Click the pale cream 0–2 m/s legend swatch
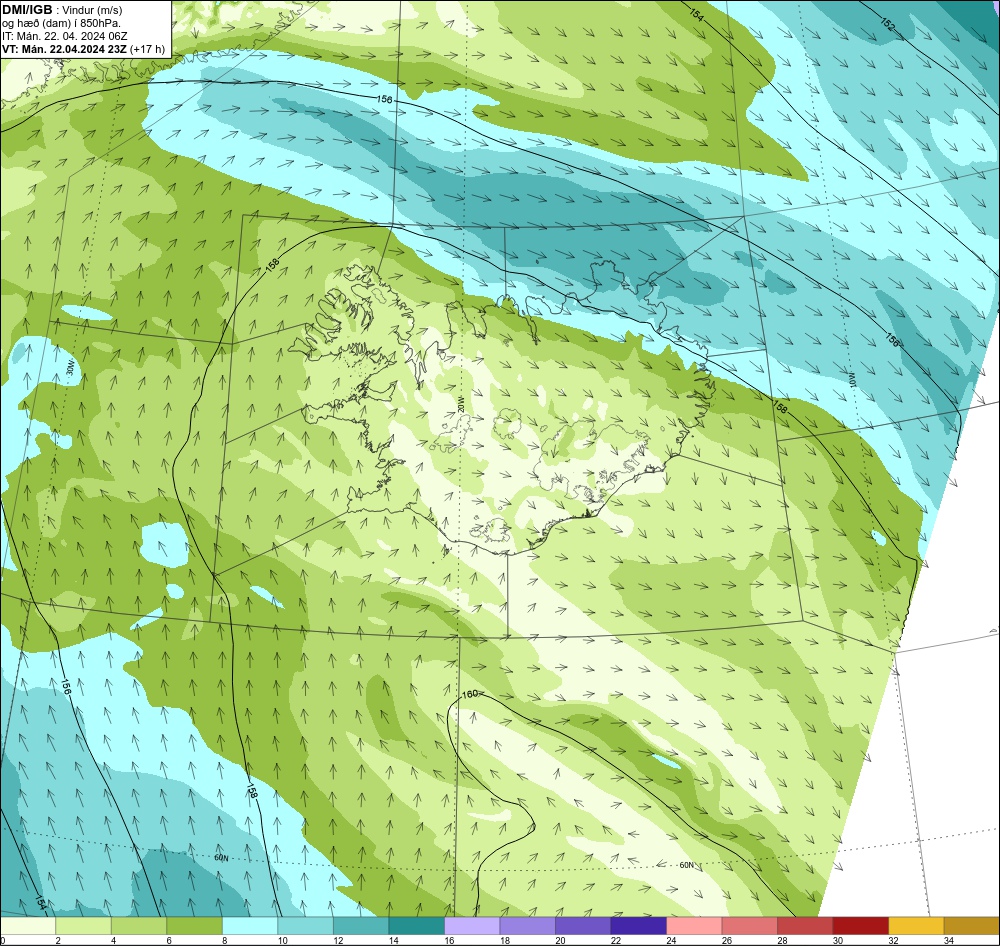This screenshot has height=946, width=1000. (28, 926)
